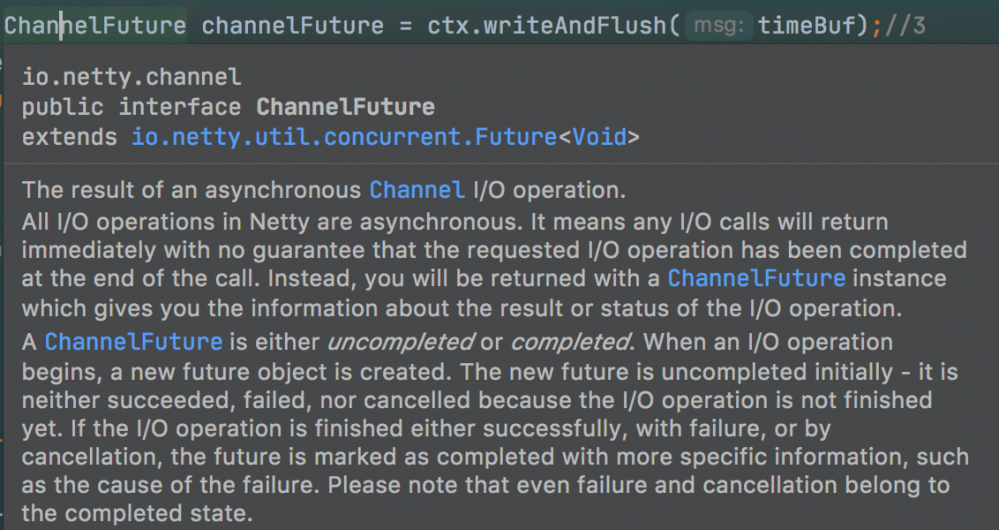This screenshot has width=999, height=530.
Task: Click the channelFuture variable name in code
Action: (x=292, y=25)
